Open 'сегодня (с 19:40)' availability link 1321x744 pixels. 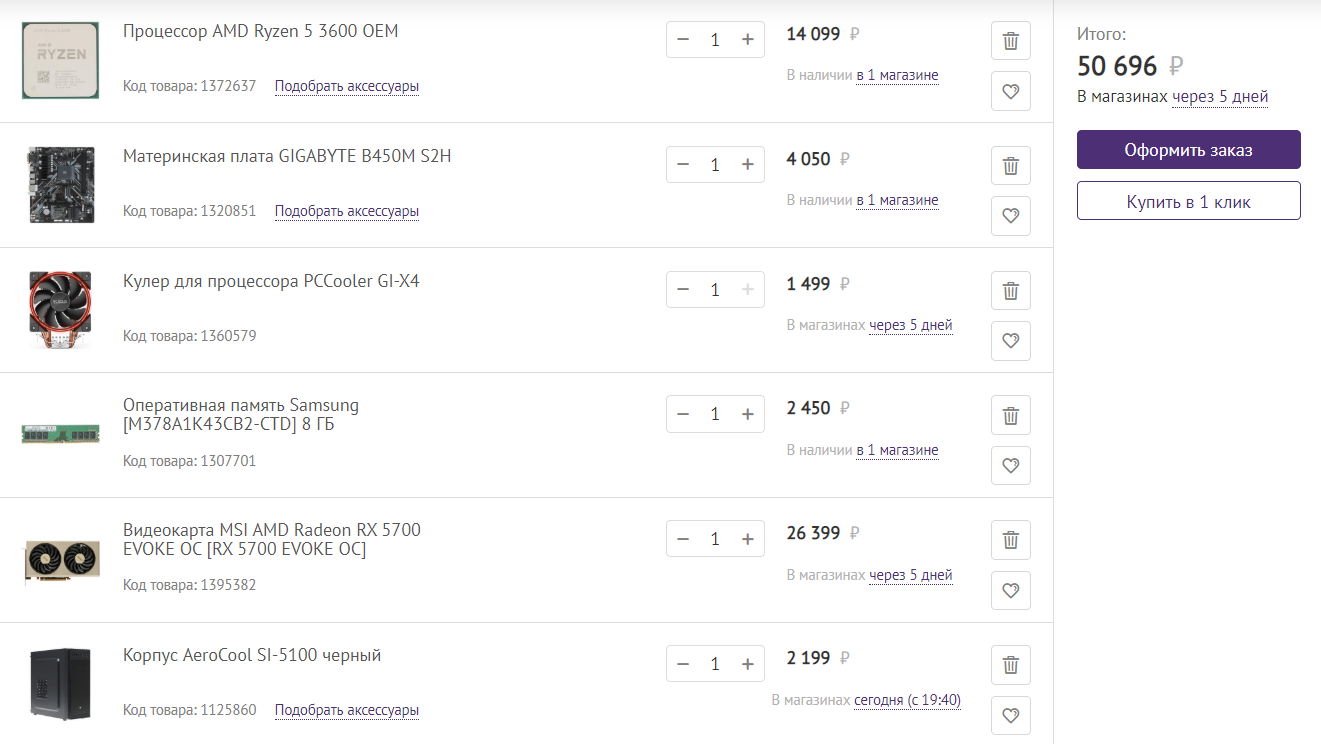[907, 700]
